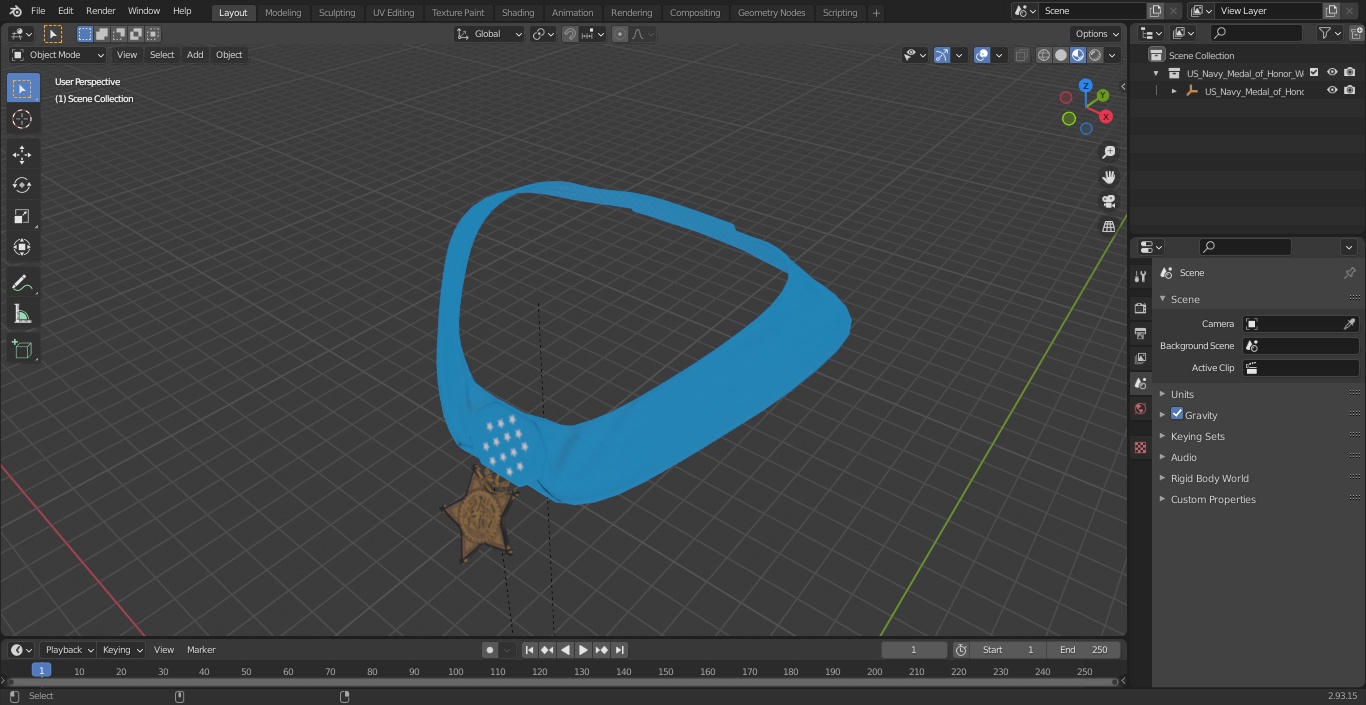Expand the Audio panel

pos(1183,457)
